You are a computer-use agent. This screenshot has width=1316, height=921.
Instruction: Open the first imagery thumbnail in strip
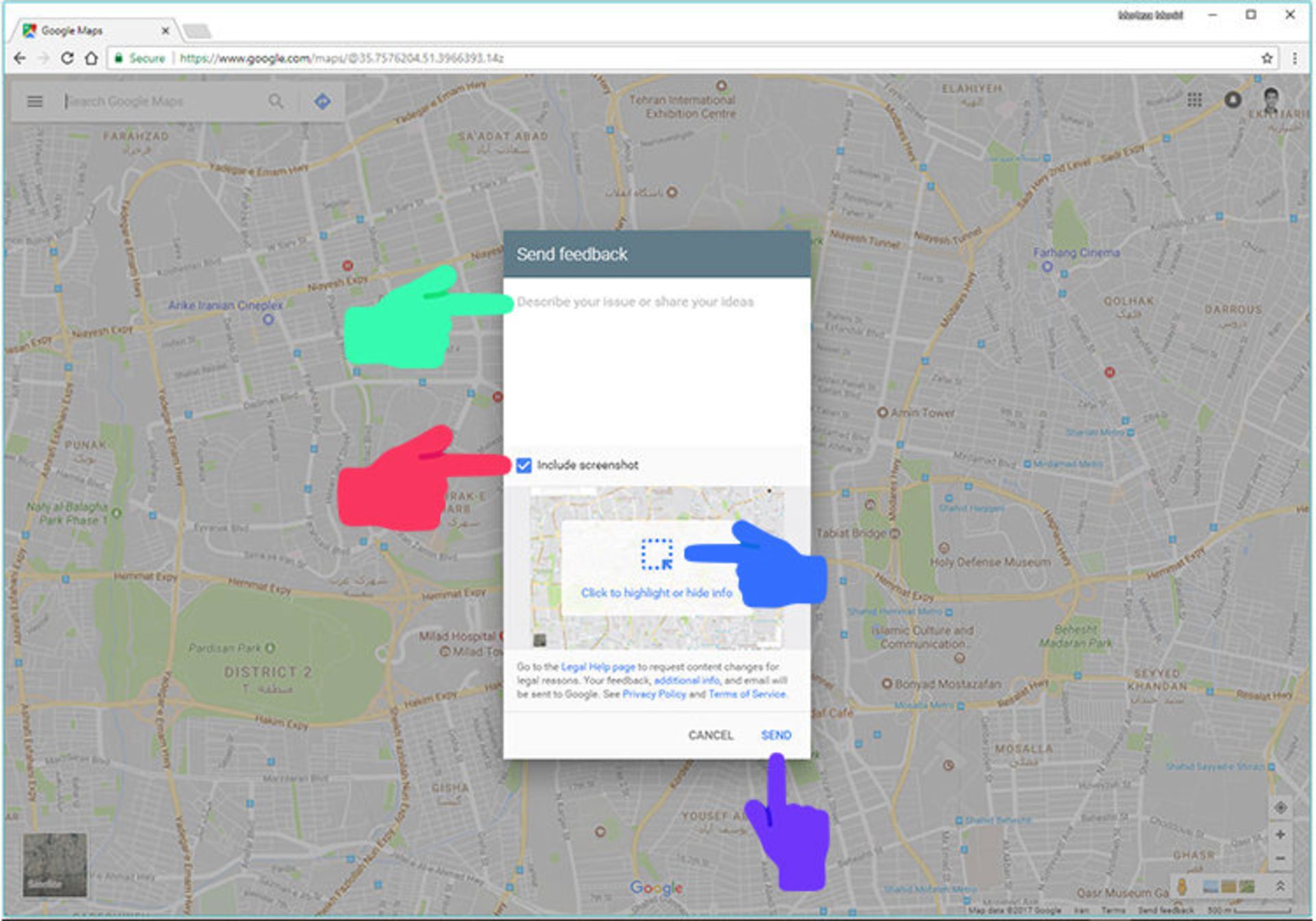[x=1210, y=887]
